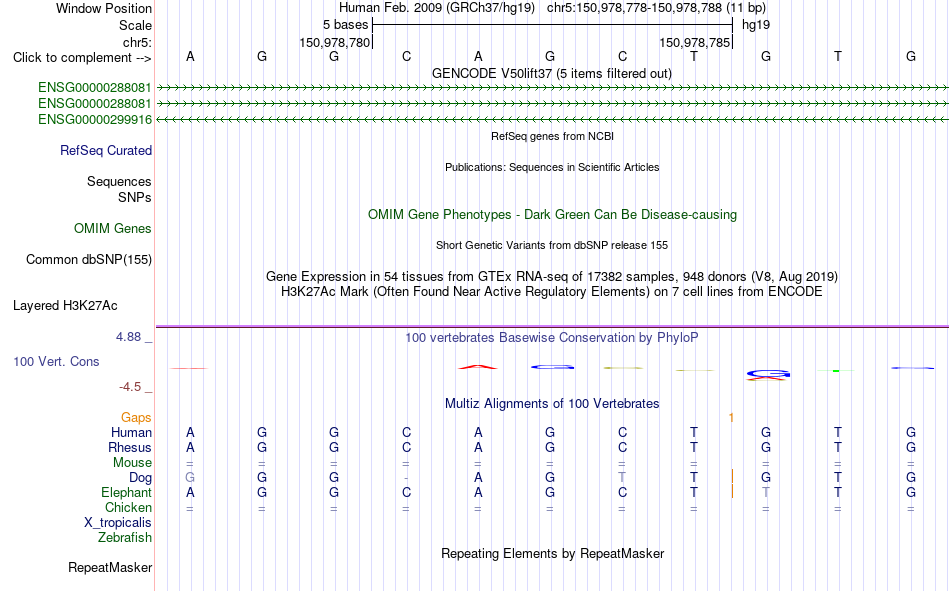Image resolution: width=950 pixels, height=591 pixels.
Task: Click the faded 'T' in the Dog alignment row
Action: [622, 478]
